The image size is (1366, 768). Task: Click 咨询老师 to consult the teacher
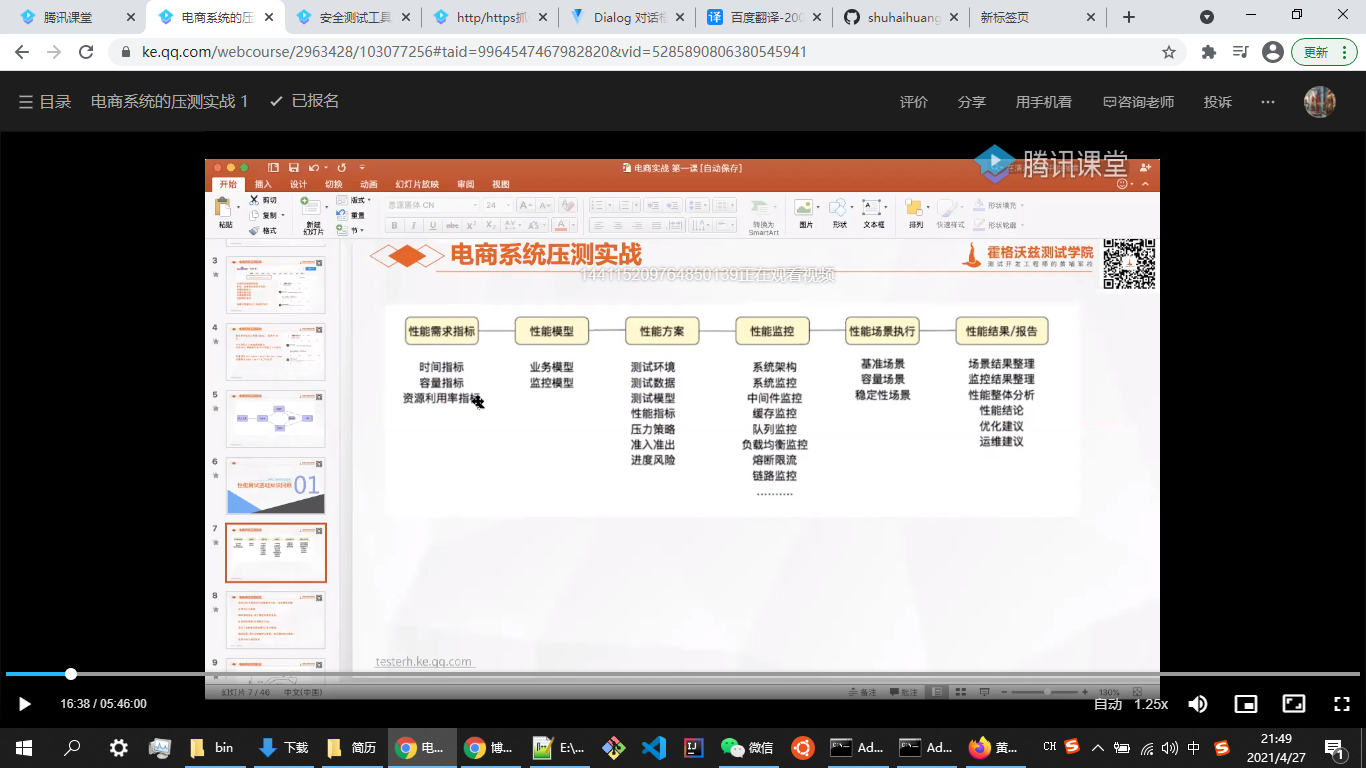tap(1138, 102)
